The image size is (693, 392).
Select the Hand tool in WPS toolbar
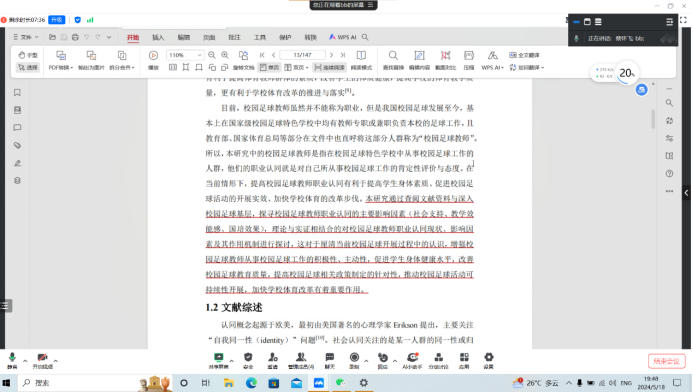(28, 55)
